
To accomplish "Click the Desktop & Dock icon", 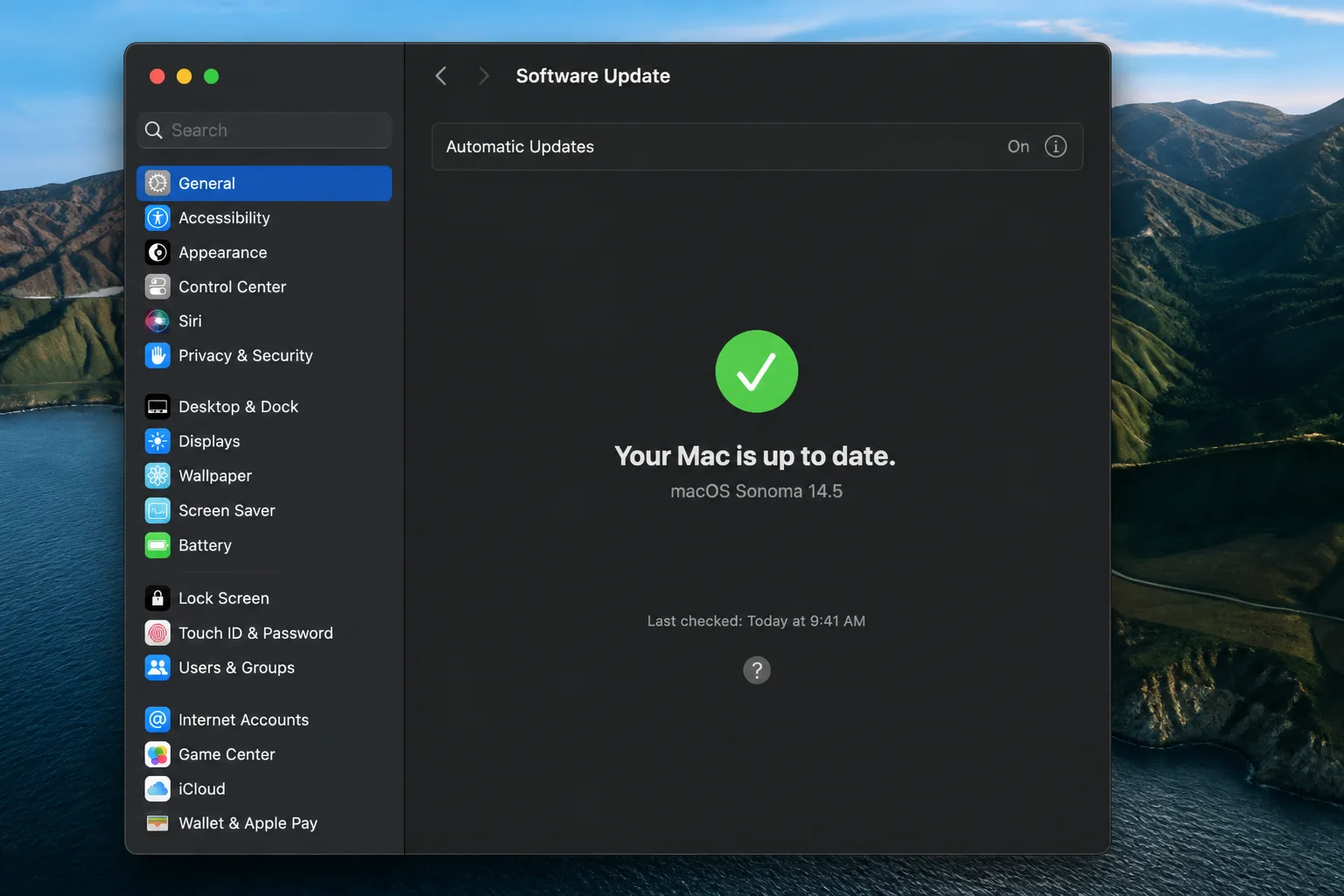I will tap(157, 407).
